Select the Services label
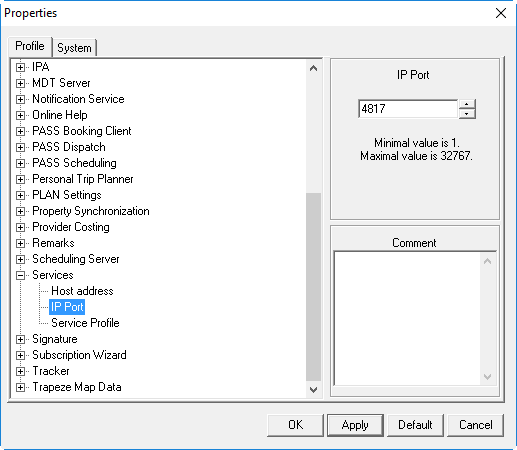 pyautogui.click(x=53, y=275)
